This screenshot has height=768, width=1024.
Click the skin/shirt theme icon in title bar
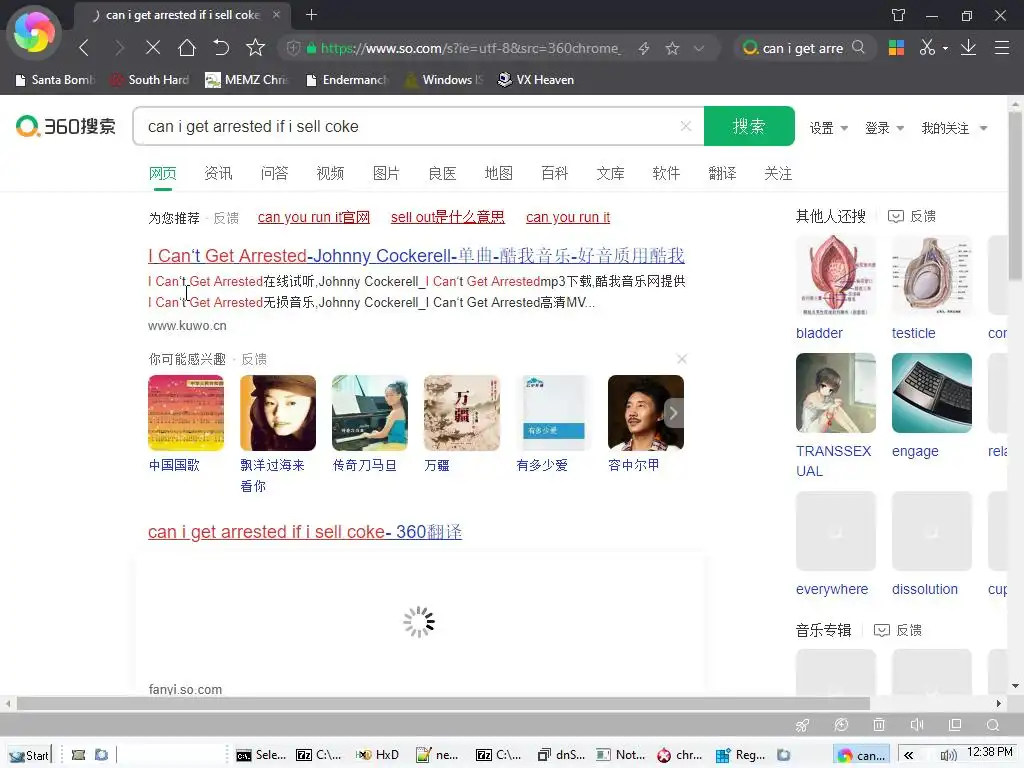pyautogui.click(x=899, y=15)
